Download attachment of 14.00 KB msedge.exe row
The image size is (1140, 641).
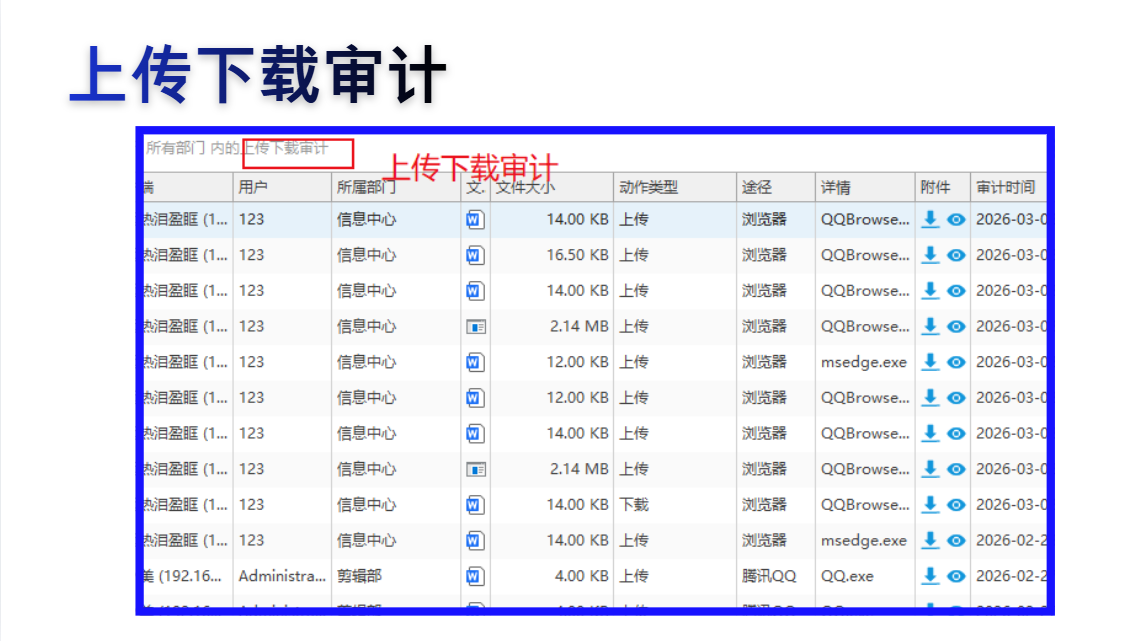pyautogui.click(x=930, y=540)
